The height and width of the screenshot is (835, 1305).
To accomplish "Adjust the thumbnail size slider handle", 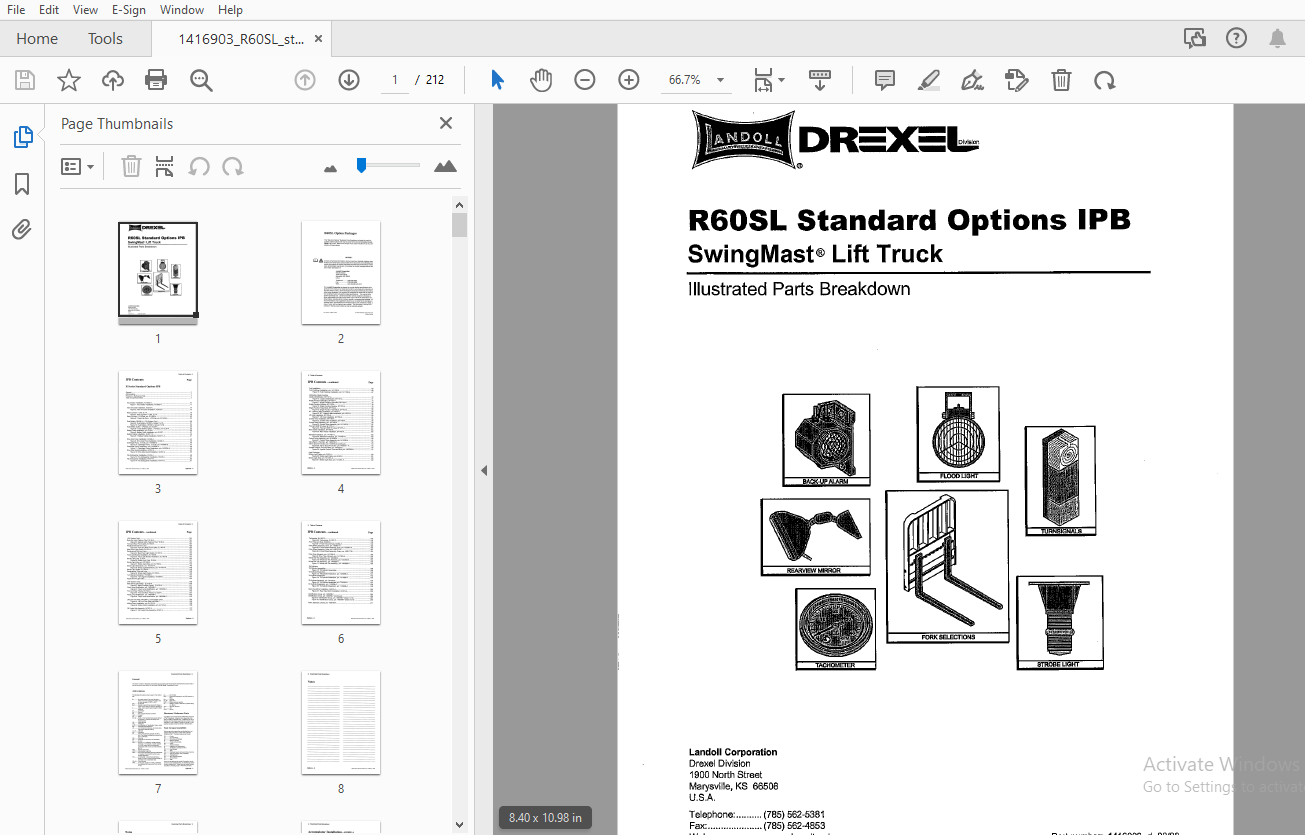I will pyautogui.click(x=362, y=165).
